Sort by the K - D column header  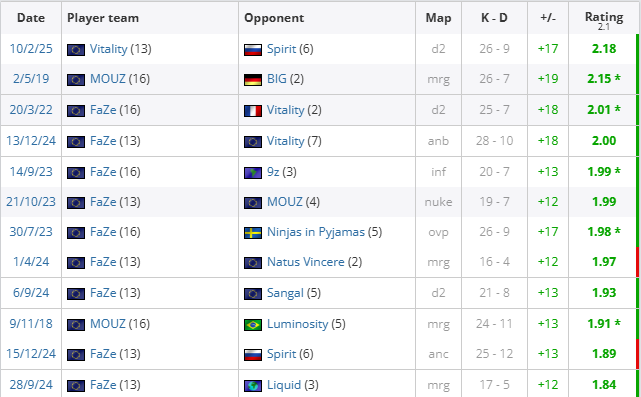[x=494, y=18]
